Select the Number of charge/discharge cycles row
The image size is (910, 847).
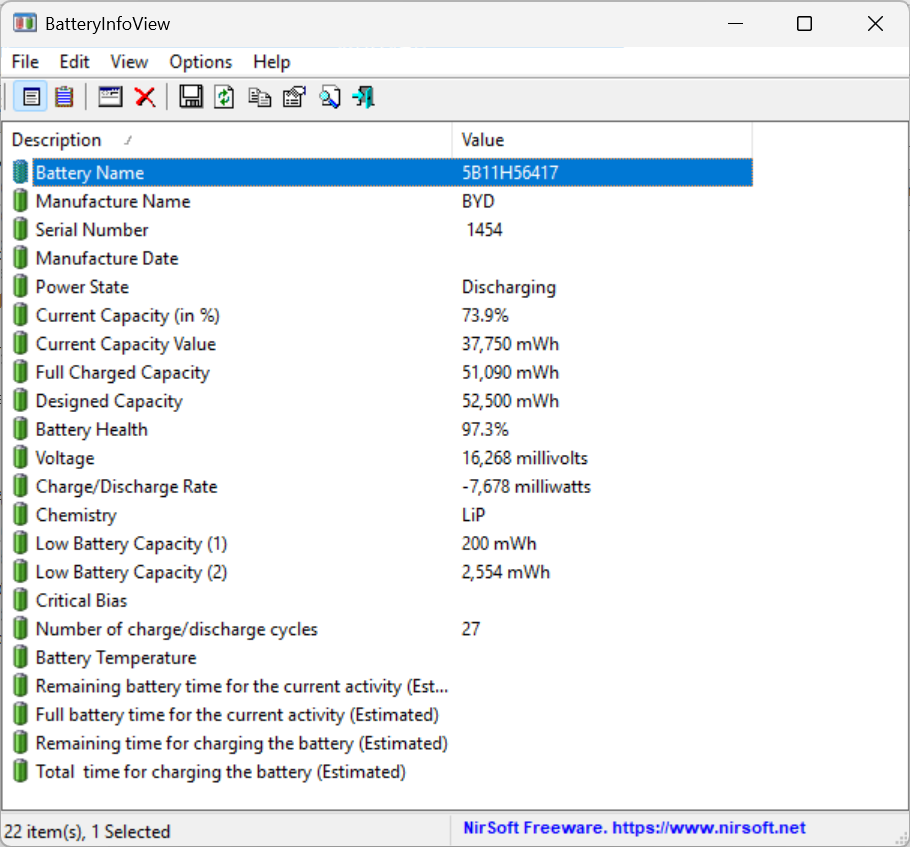(x=176, y=630)
